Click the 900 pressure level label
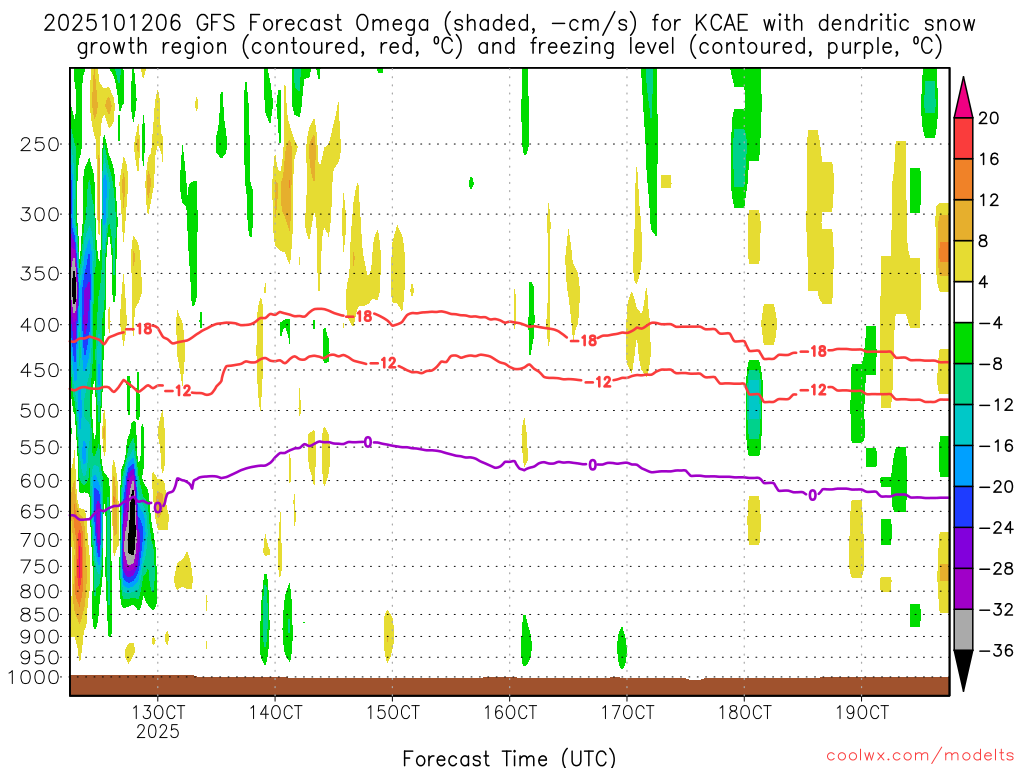The image size is (1024, 768). (40, 637)
